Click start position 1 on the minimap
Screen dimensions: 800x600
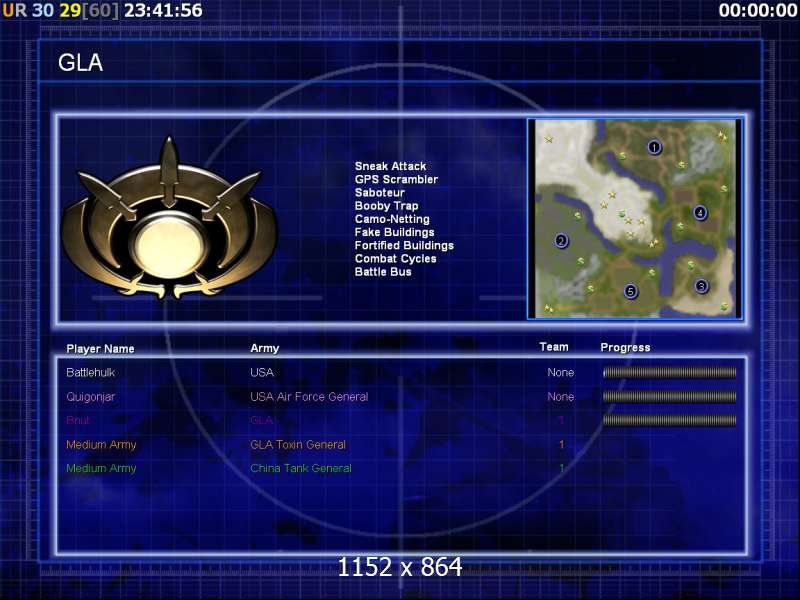click(x=654, y=147)
